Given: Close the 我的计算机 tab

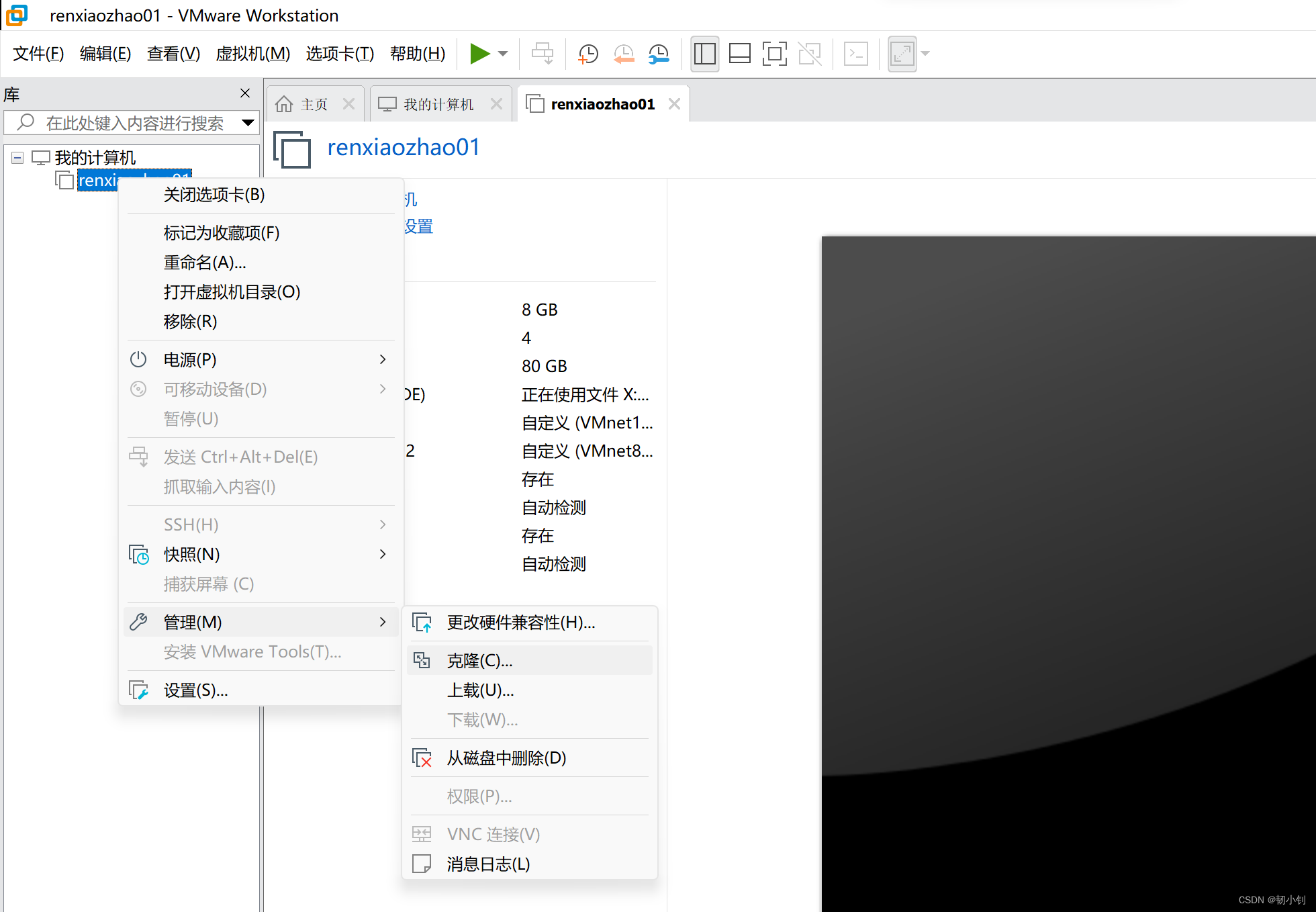Looking at the screenshot, I should coord(496,104).
